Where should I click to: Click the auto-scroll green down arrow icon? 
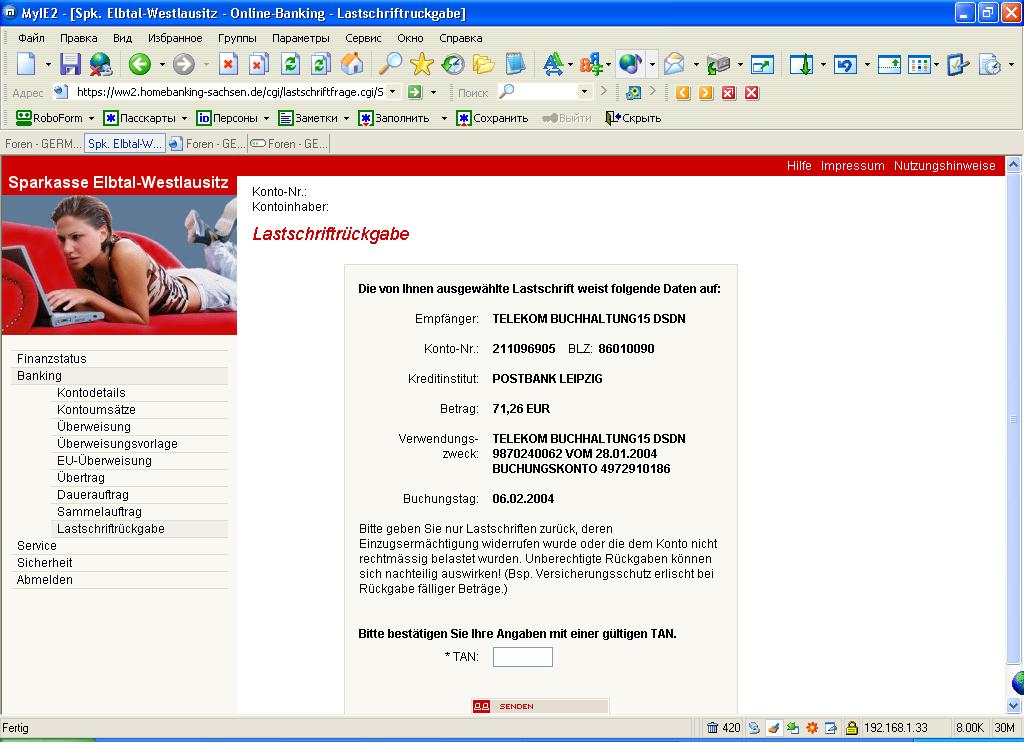point(801,64)
